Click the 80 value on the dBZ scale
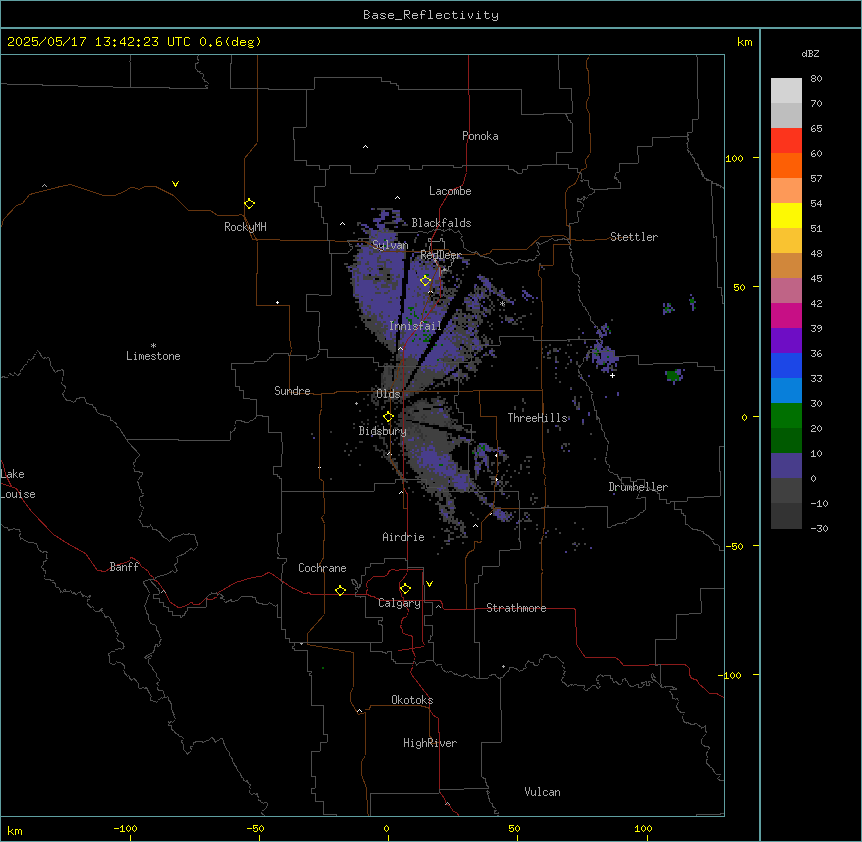The height and width of the screenshot is (842, 862). coord(816,79)
